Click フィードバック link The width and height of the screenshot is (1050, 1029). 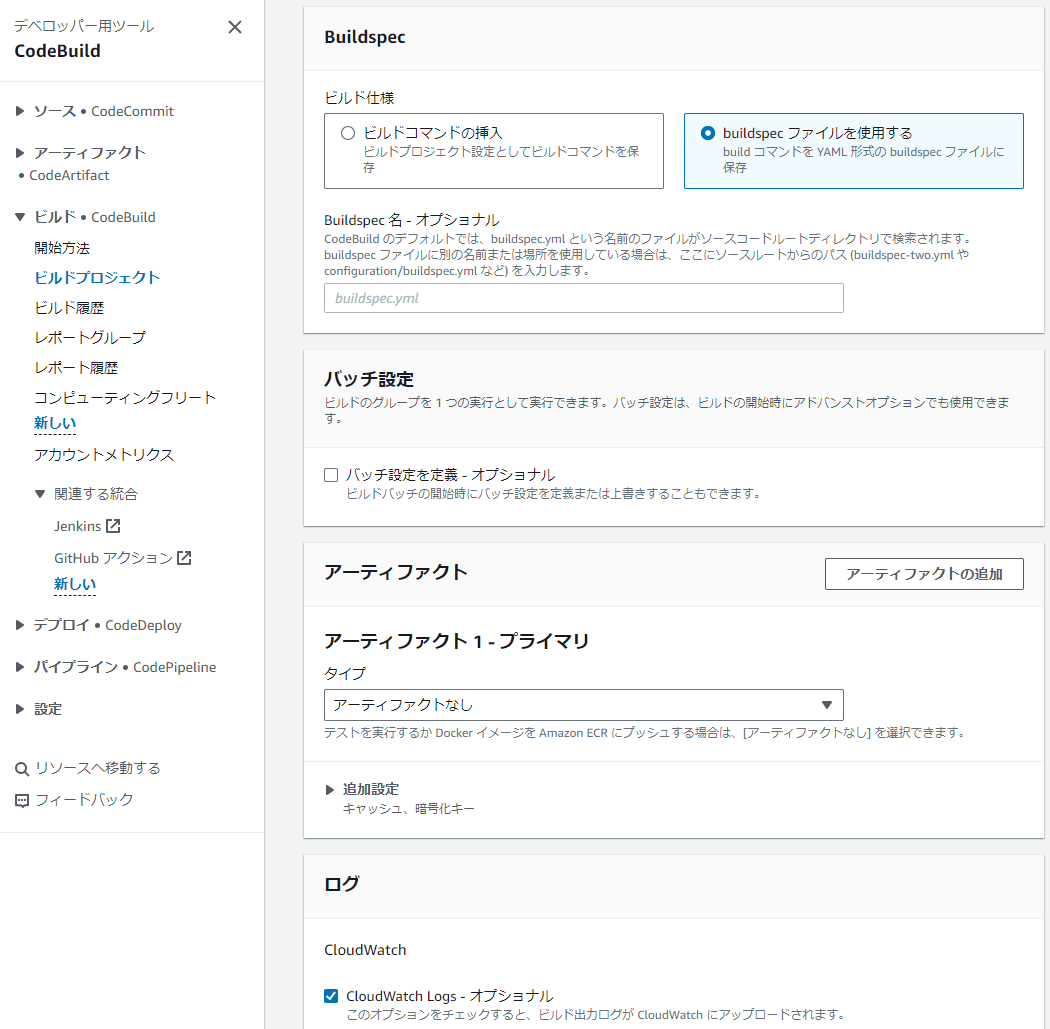point(84,800)
